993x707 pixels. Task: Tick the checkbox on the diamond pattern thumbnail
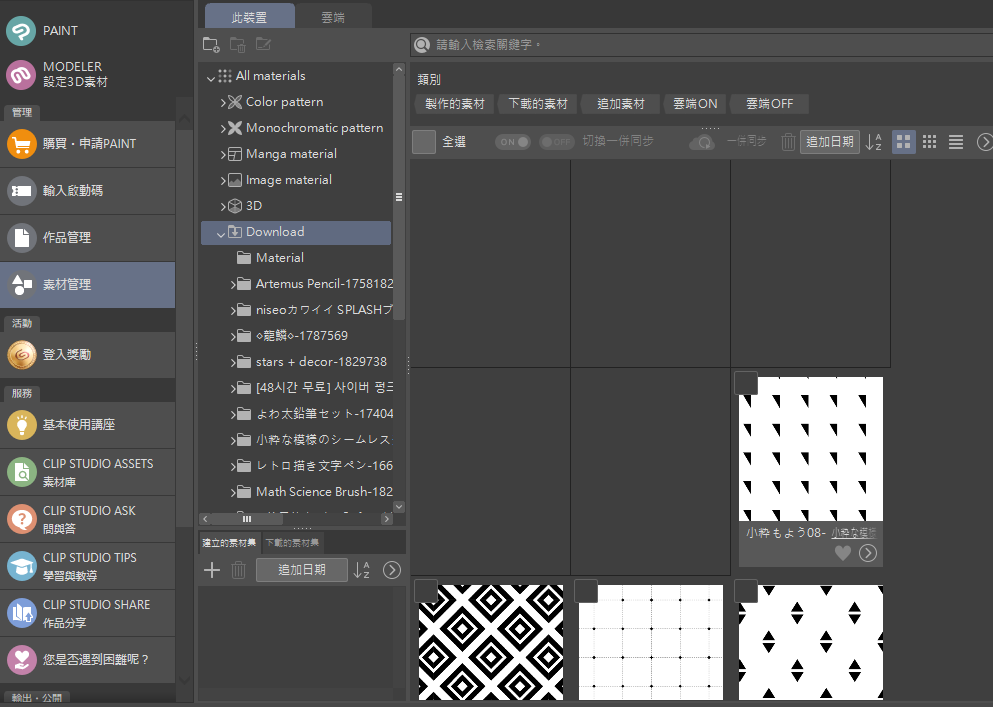coord(426,590)
